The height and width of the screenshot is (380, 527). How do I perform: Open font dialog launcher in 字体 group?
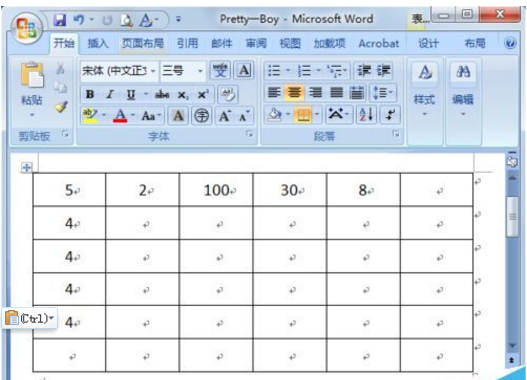[x=249, y=134]
